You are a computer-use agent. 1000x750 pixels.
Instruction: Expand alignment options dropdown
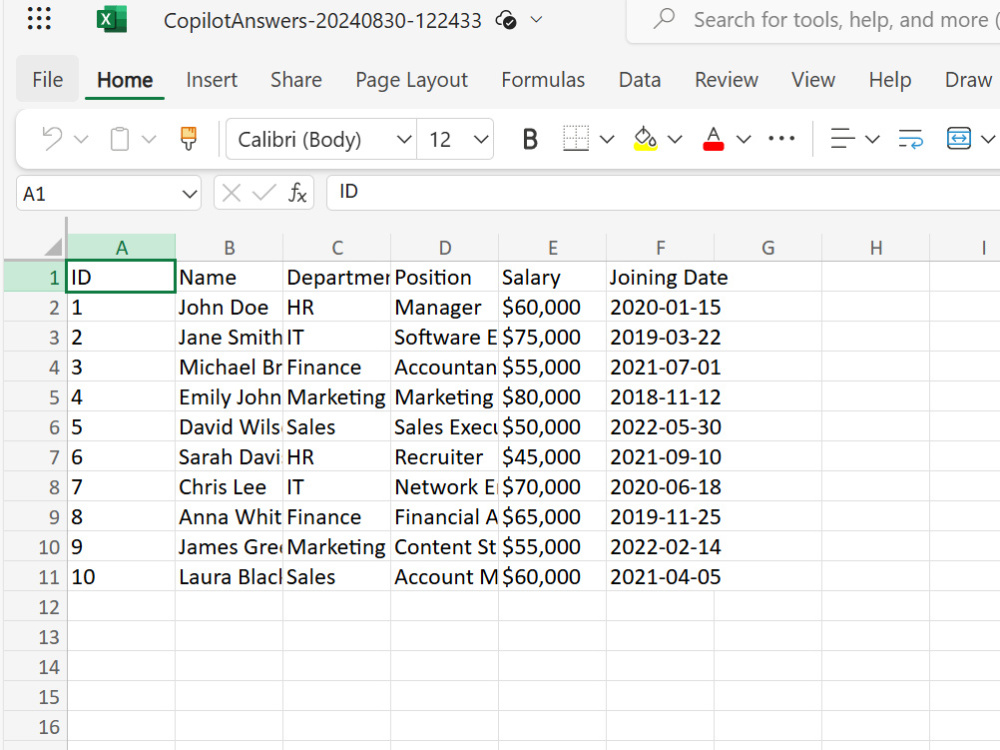pos(872,139)
